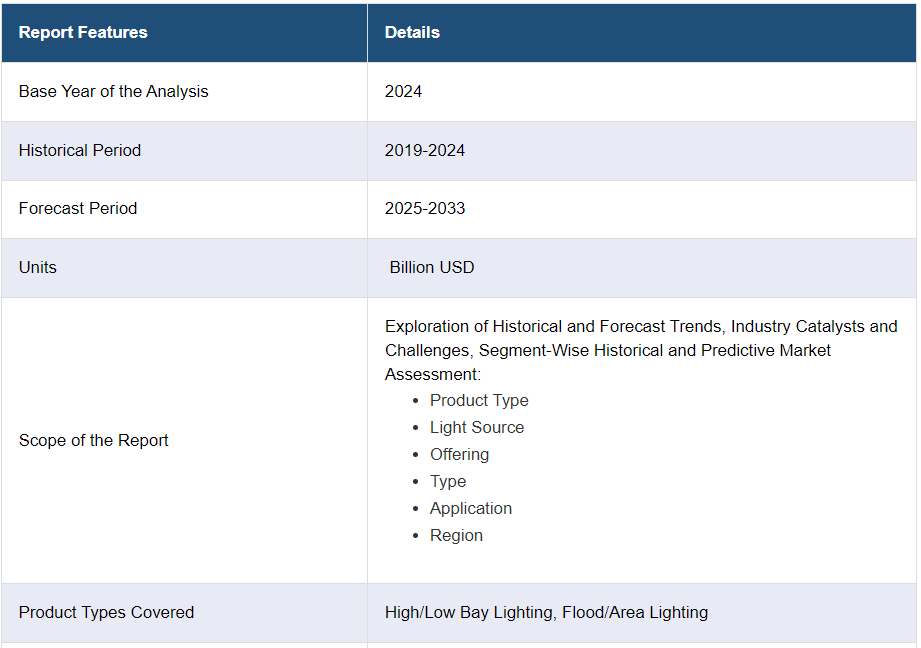Select the Offering bullet item
This screenshot has height=648, width=921.
[x=459, y=454]
